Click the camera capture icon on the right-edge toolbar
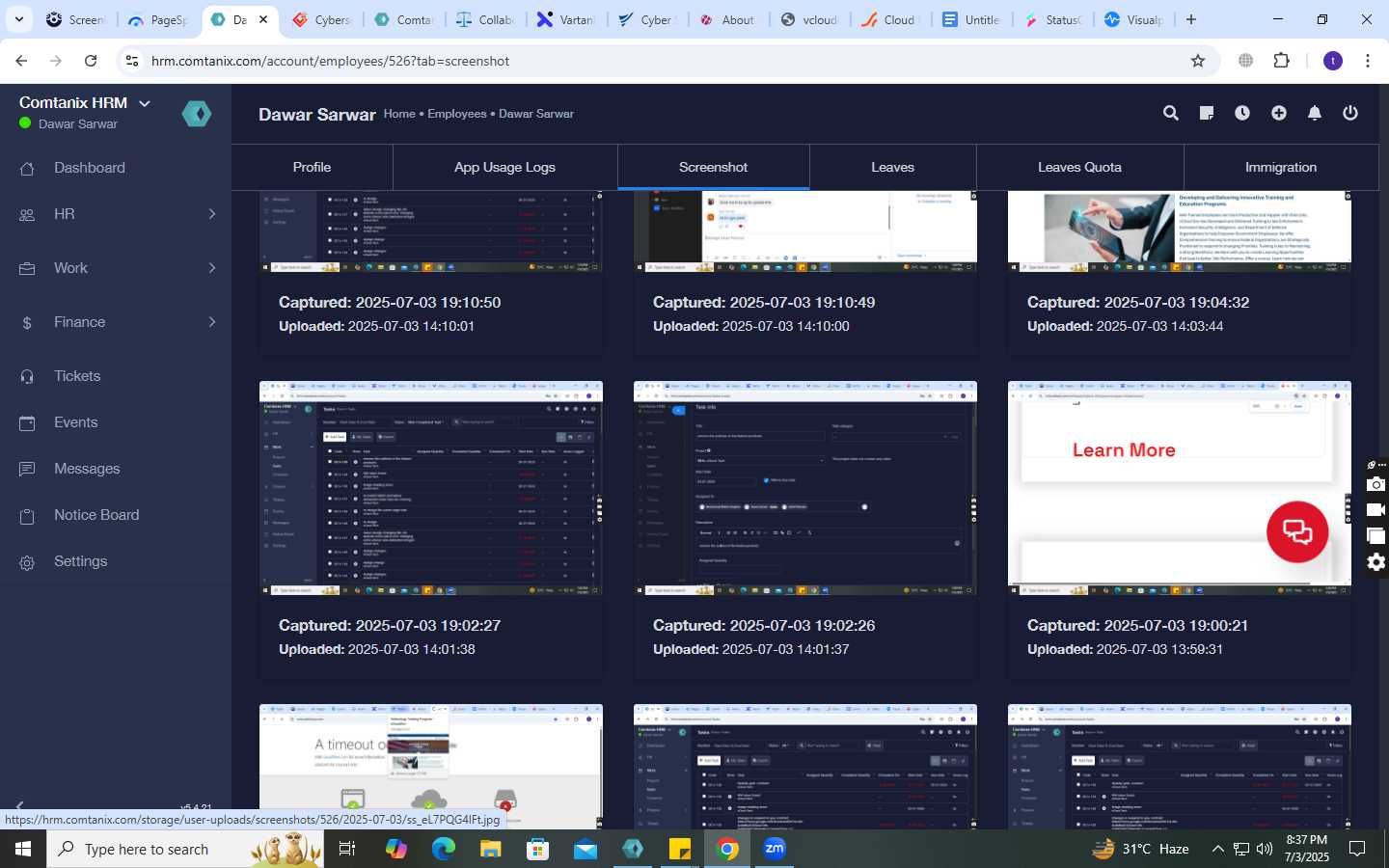The image size is (1389, 868). [x=1376, y=484]
